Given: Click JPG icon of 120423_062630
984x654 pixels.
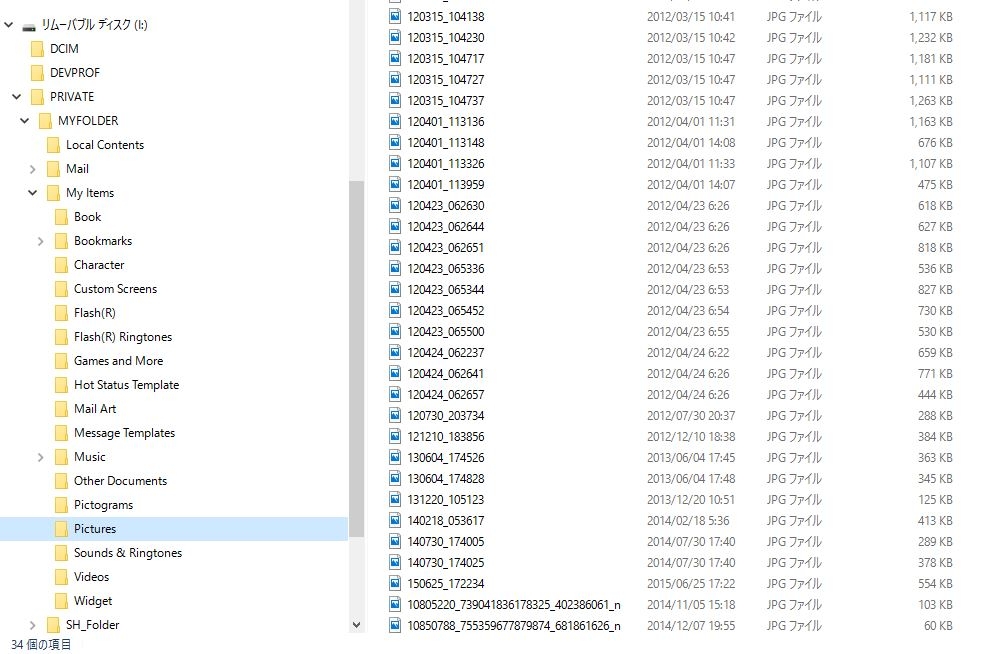Looking at the screenshot, I should 395,205.
